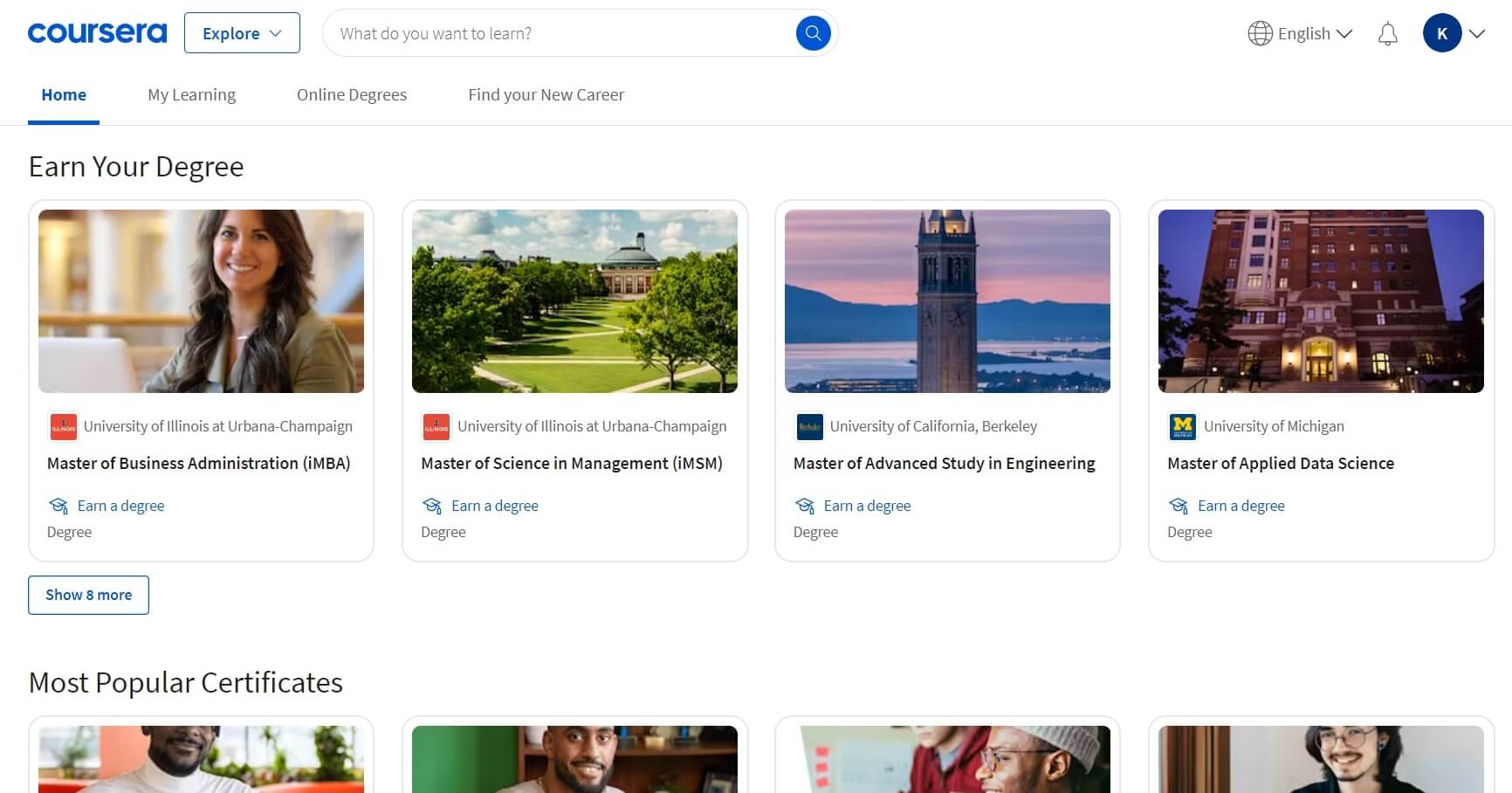Click 'Degree' label on iMBA card
This screenshot has width=1512, height=793.
coord(69,532)
